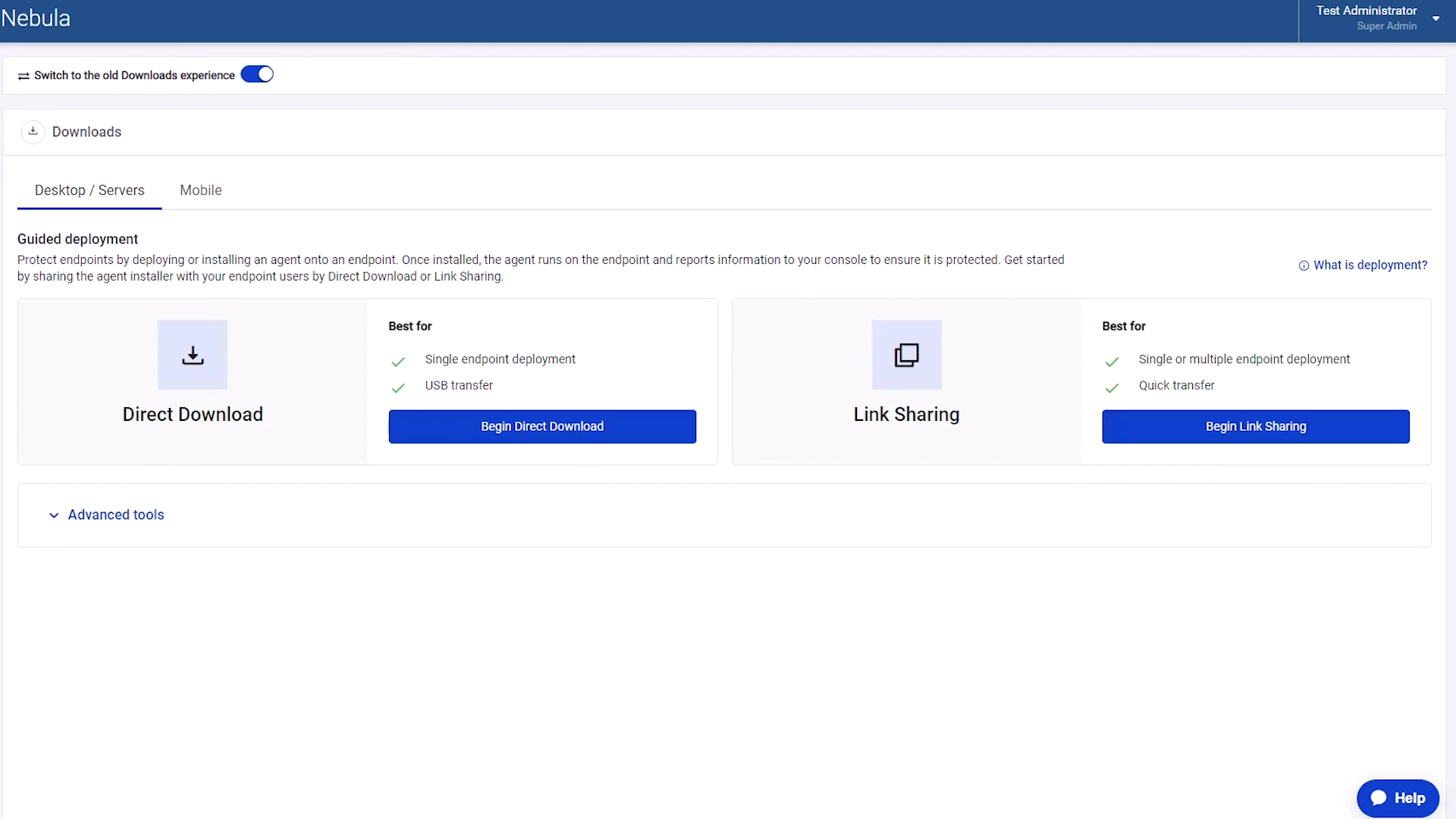Click the Link Sharing card title
The height and width of the screenshot is (819, 1456).
tap(906, 414)
